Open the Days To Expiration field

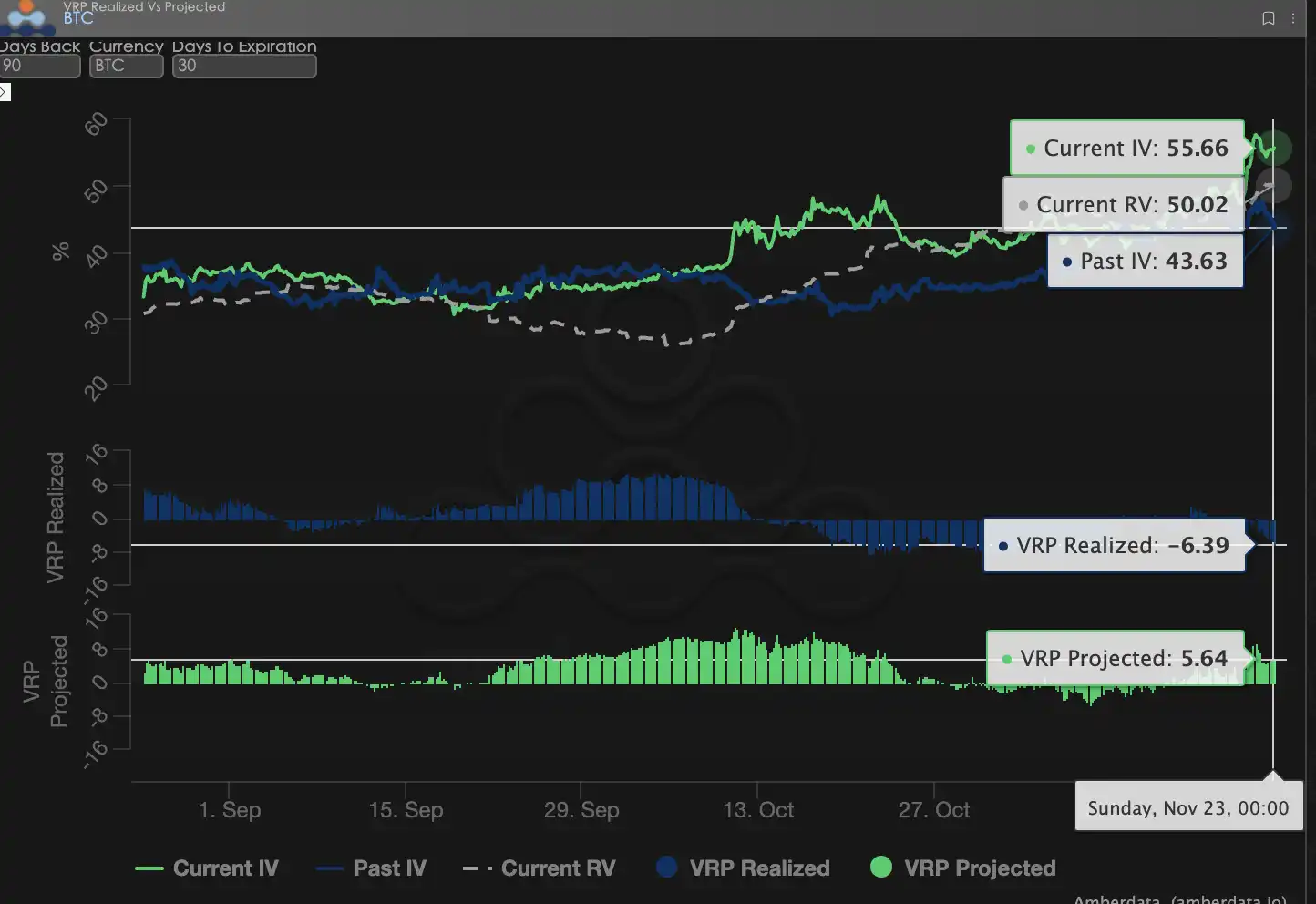[x=244, y=66]
